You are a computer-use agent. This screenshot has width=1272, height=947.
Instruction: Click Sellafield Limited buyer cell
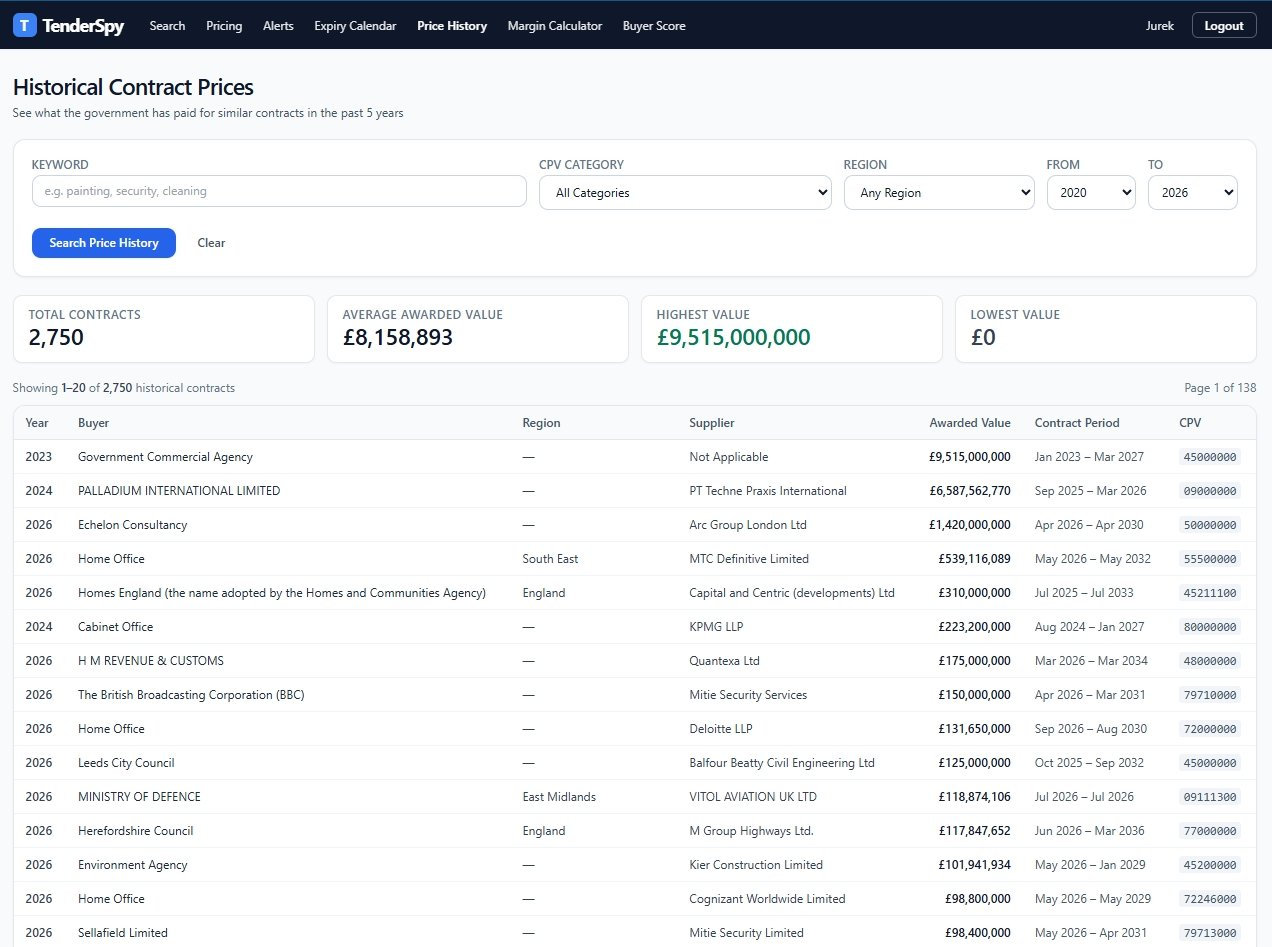pos(123,933)
